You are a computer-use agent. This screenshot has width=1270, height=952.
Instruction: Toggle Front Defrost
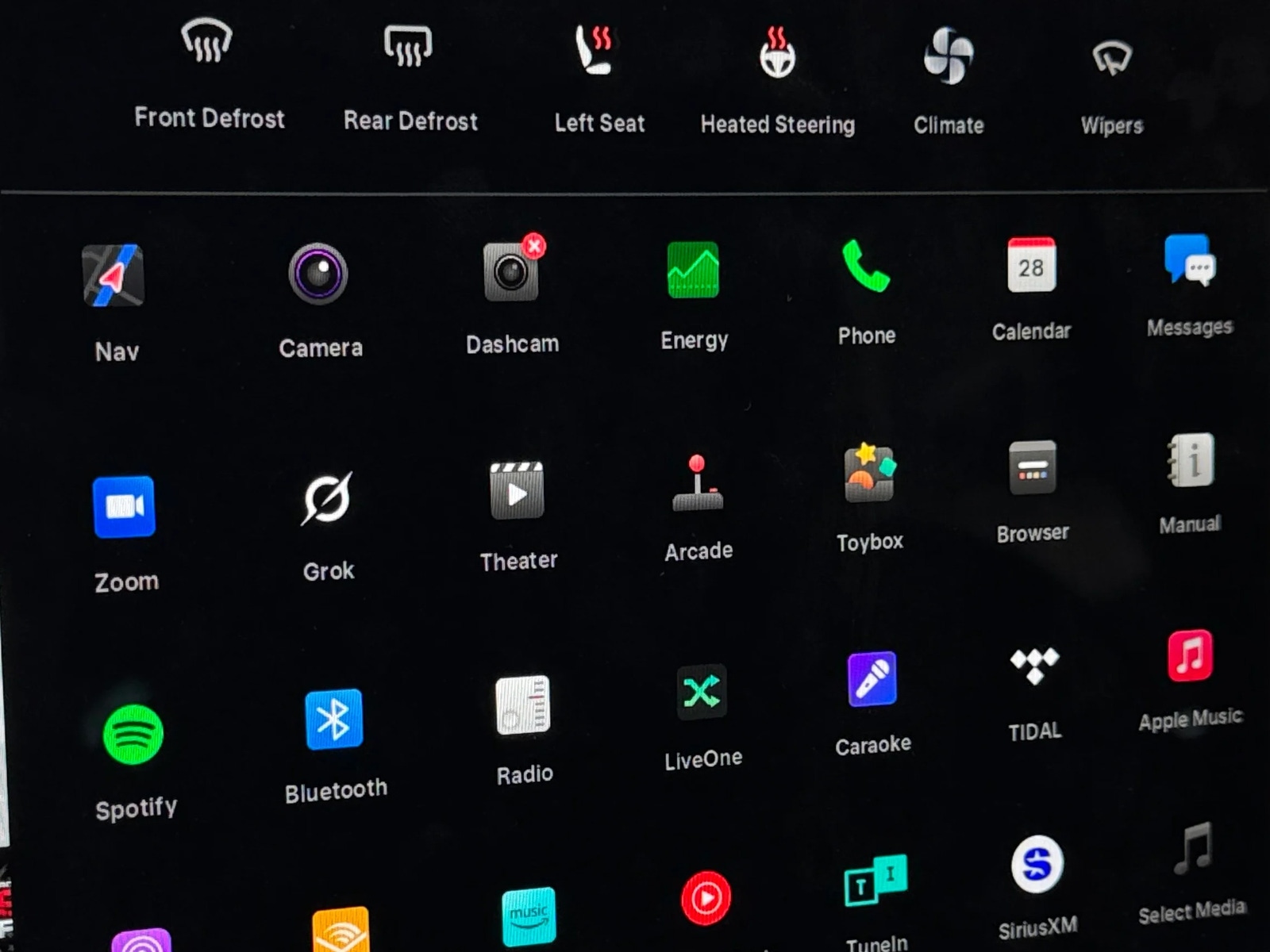point(207,42)
